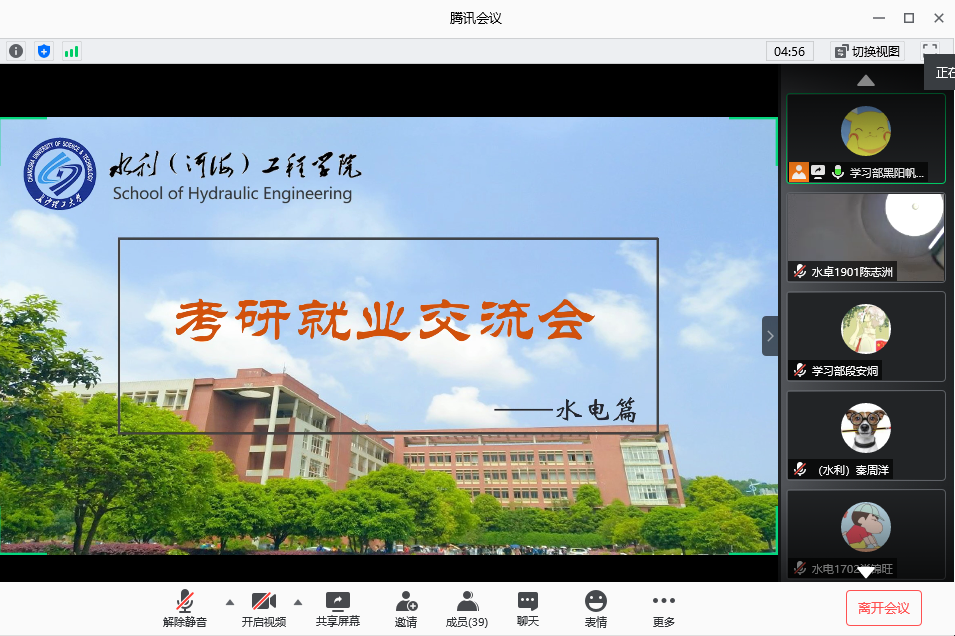
Task: Collapse the participant video sidebar
Action: pos(770,336)
